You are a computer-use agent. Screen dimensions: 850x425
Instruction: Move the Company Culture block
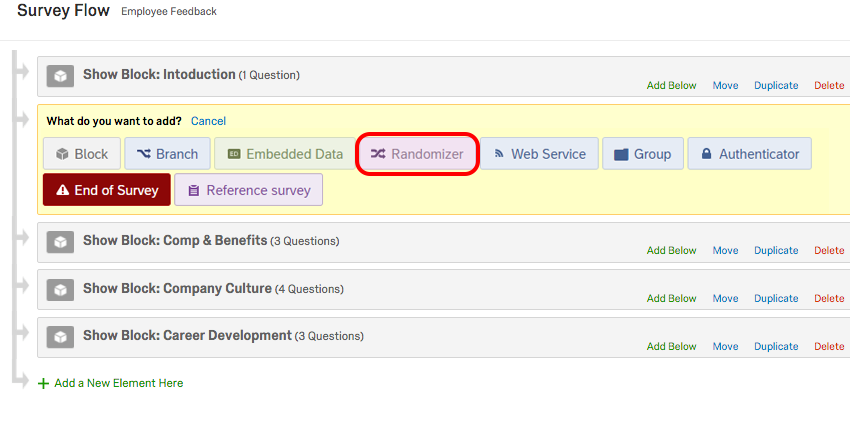point(725,299)
